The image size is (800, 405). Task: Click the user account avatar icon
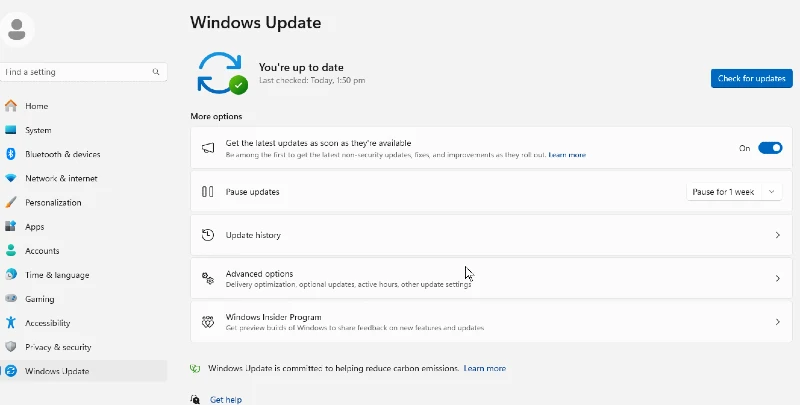(17, 29)
